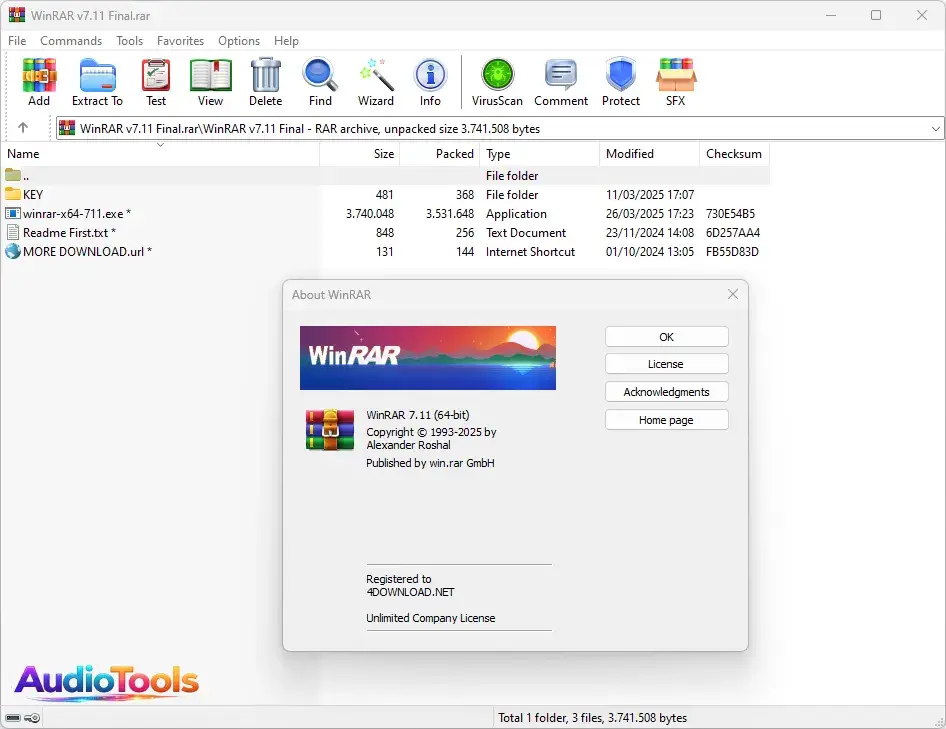The width and height of the screenshot is (946, 729).
Task: Click the License button in About dialog
Action: (666, 363)
